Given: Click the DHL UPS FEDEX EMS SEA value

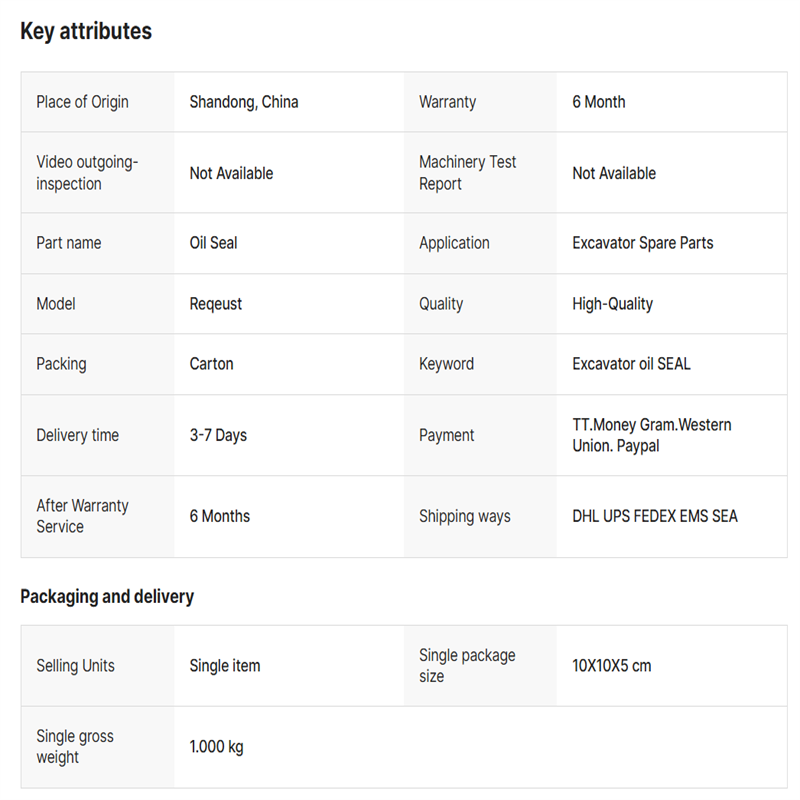Looking at the screenshot, I should [x=655, y=516].
